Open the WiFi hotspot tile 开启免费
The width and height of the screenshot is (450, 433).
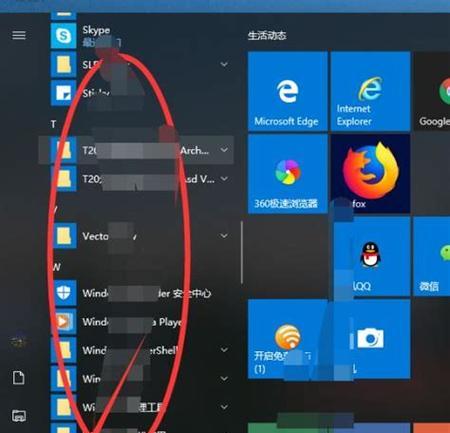[x=288, y=339]
